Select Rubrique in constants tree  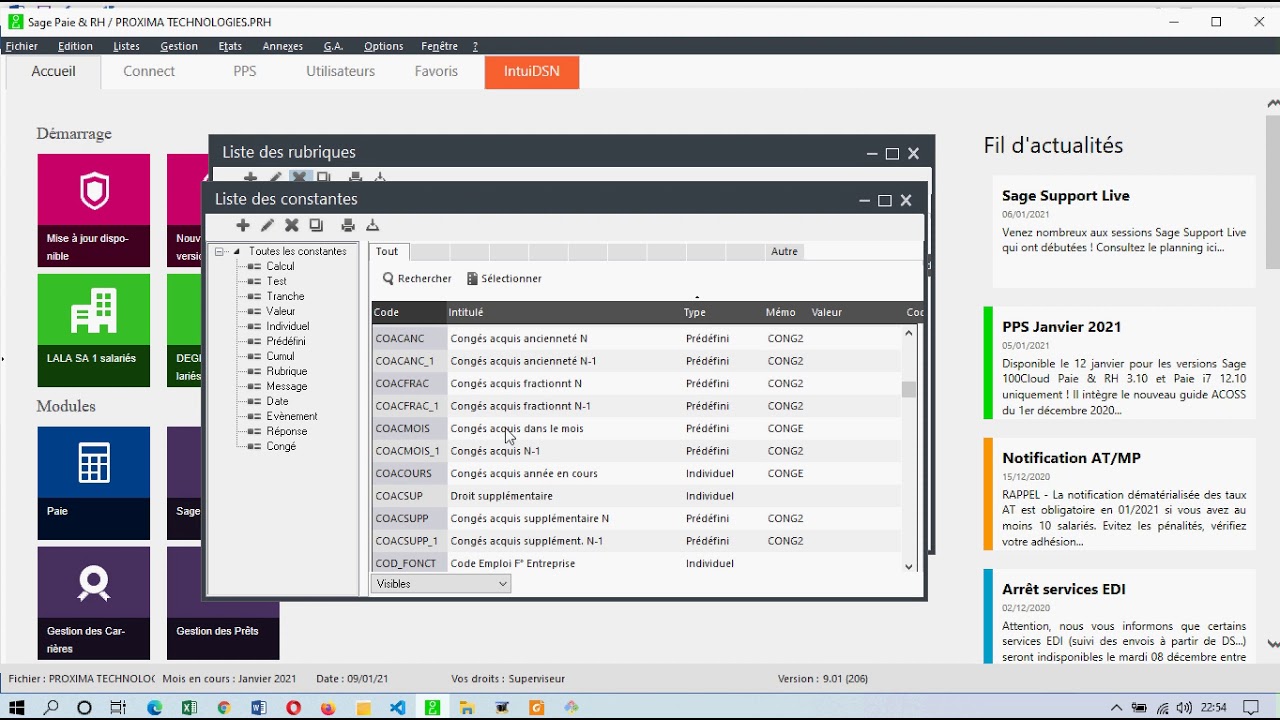click(287, 372)
